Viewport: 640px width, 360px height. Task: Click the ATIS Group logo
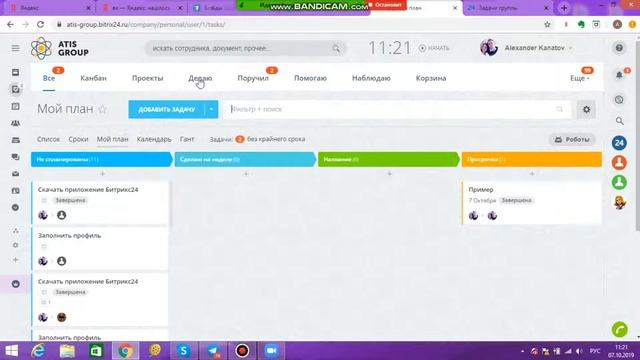[x=60, y=48]
